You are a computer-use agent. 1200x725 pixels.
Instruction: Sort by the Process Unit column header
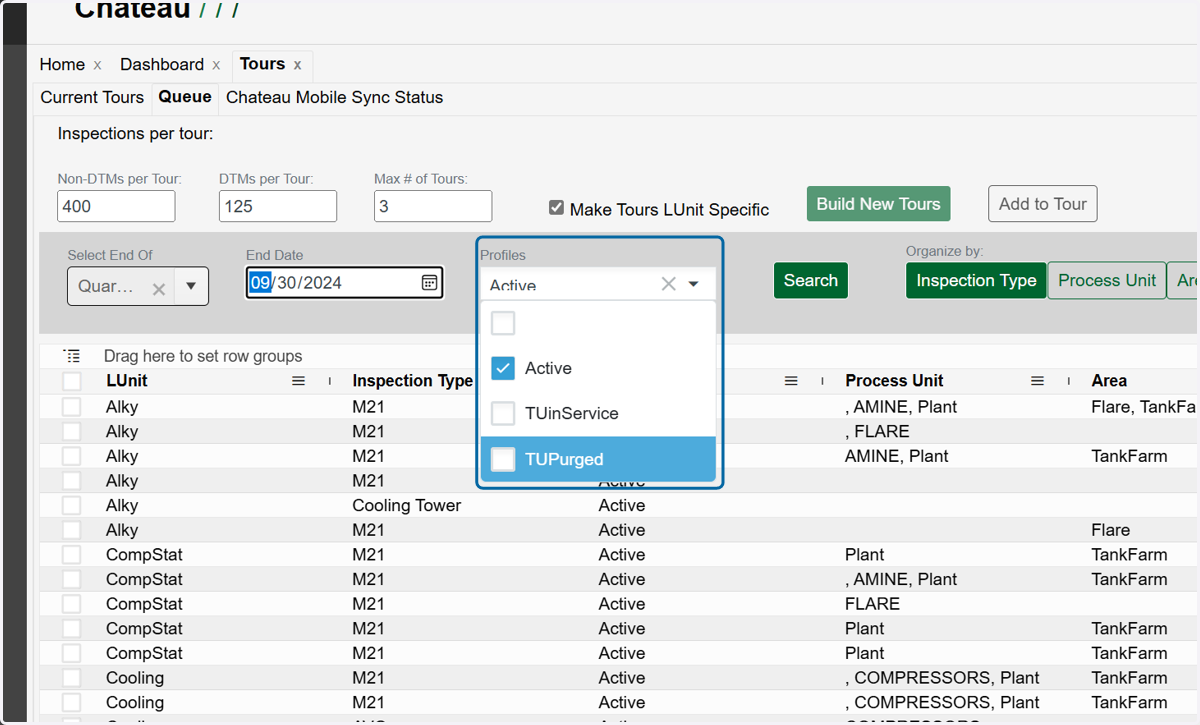894,381
